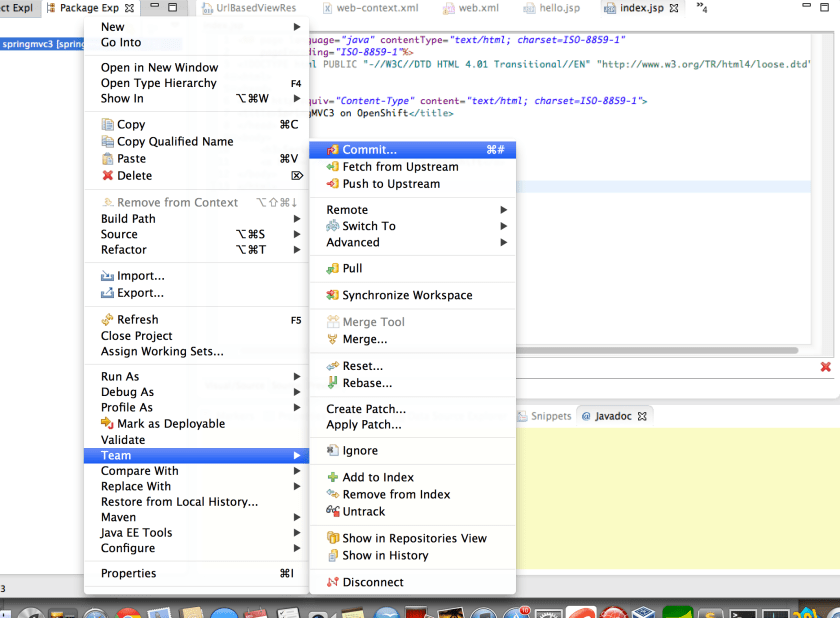Click the Synchronize Workspace icon
The image size is (840, 618).
(333, 296)
